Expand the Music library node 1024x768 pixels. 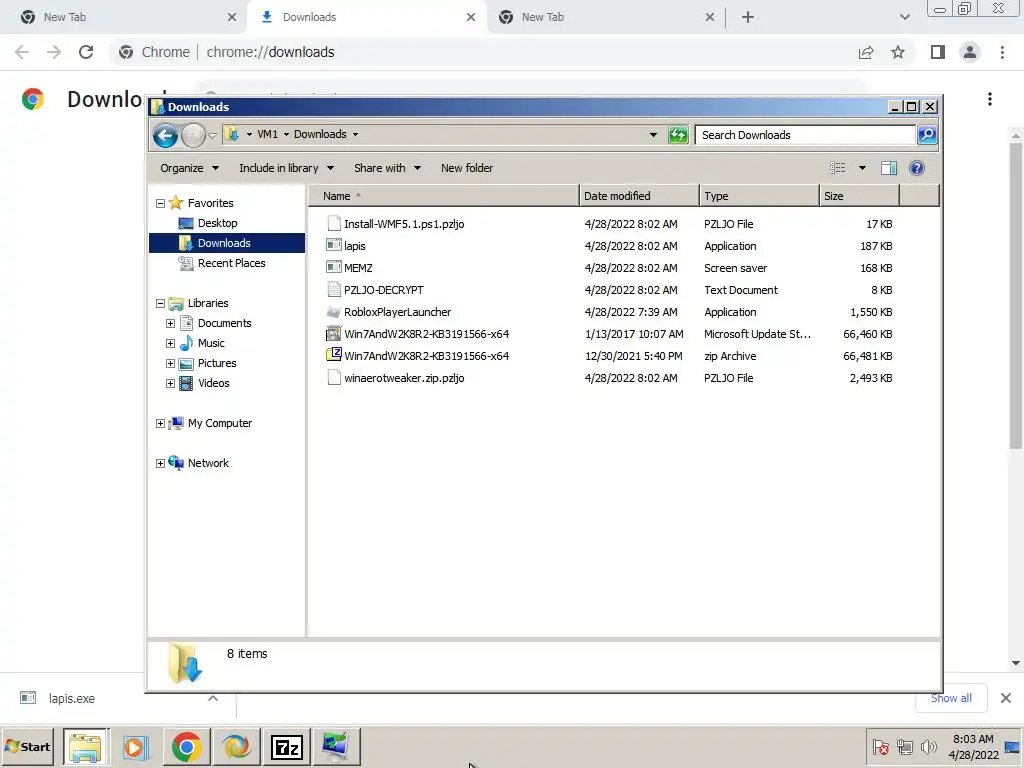pyautogui.click(x=170, y=344)
